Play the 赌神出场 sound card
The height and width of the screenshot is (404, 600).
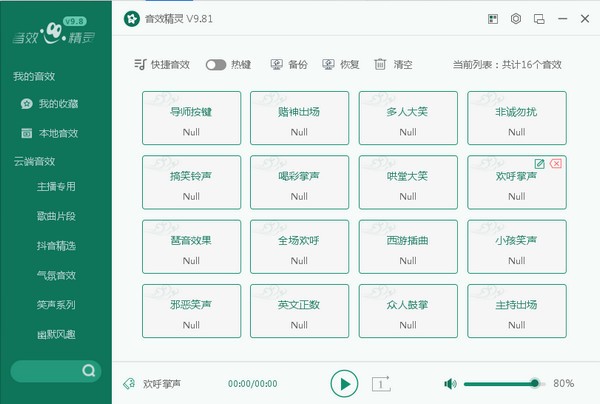[300, 118]
